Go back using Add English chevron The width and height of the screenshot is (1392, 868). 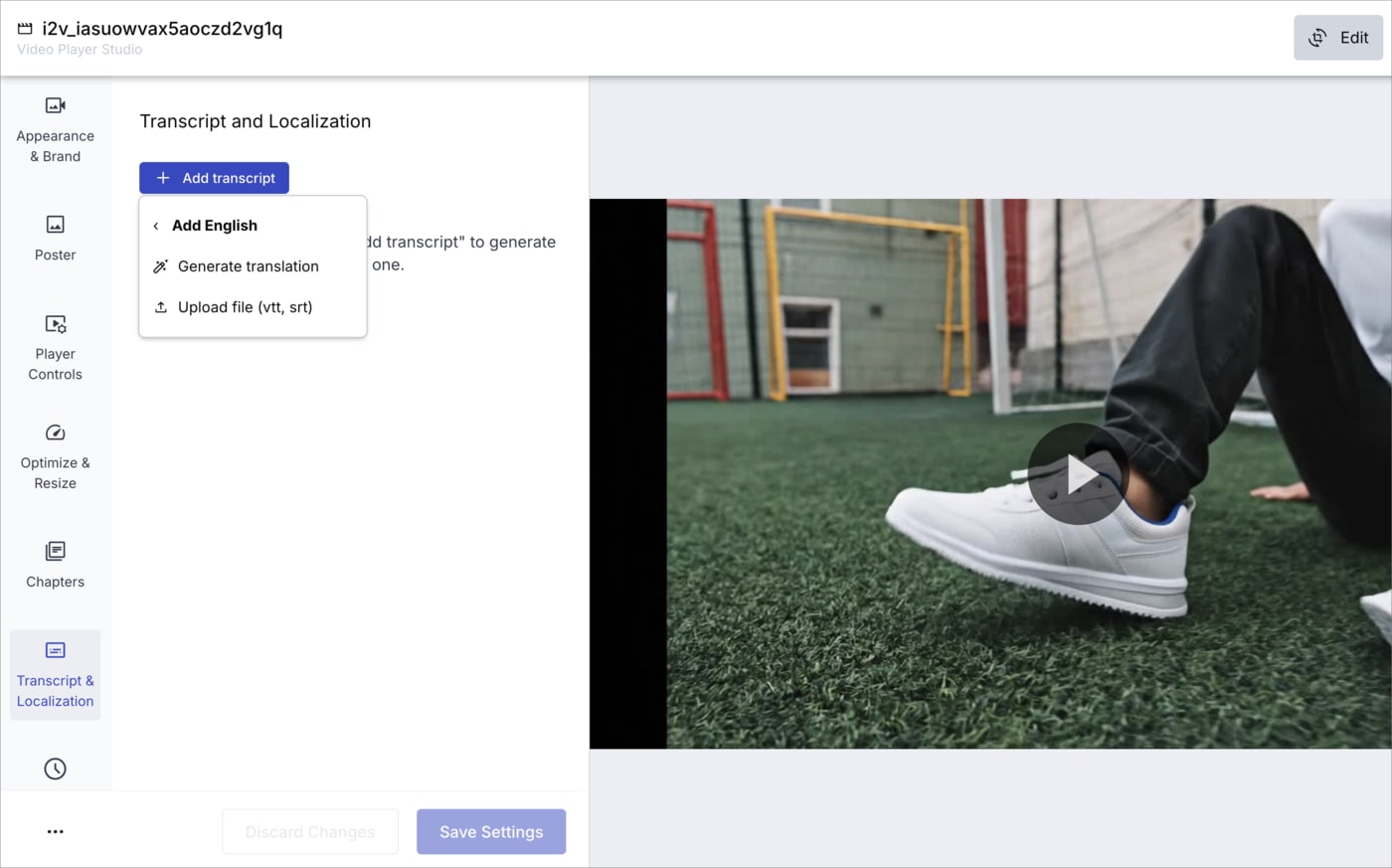click(x=156, y=226)
